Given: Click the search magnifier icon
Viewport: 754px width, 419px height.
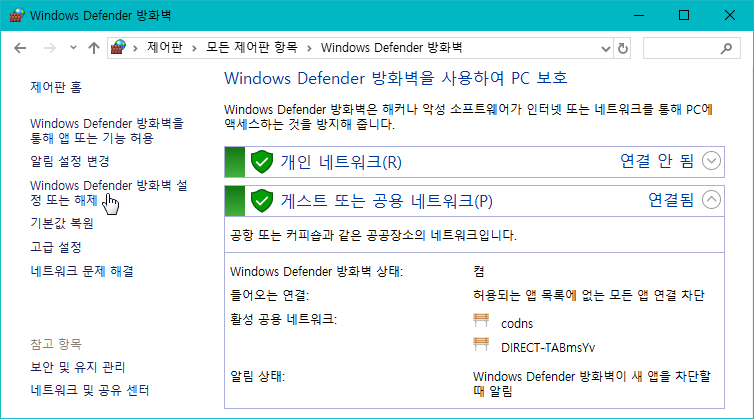Looking at the screenshot, I should (727, 48).
